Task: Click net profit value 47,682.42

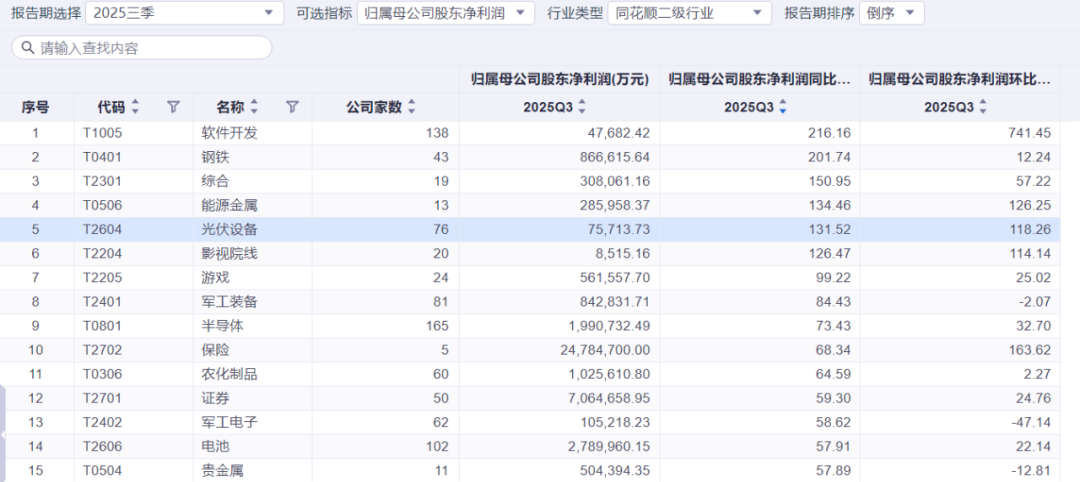Action: (x=621, y=133)
